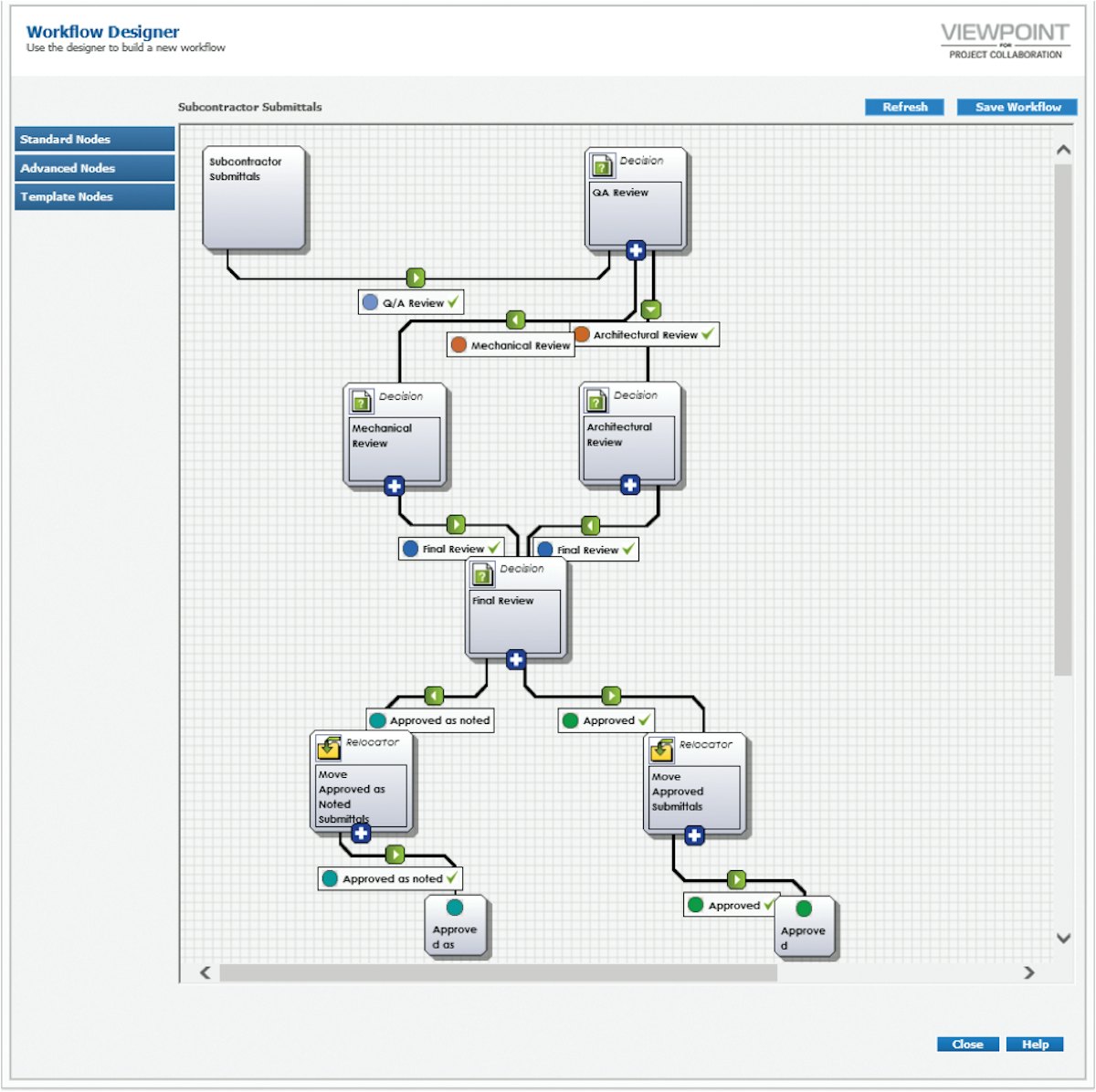Click the Mechanical Review decision icon
Screen dimensions: 1096x1092
[362, 401]
